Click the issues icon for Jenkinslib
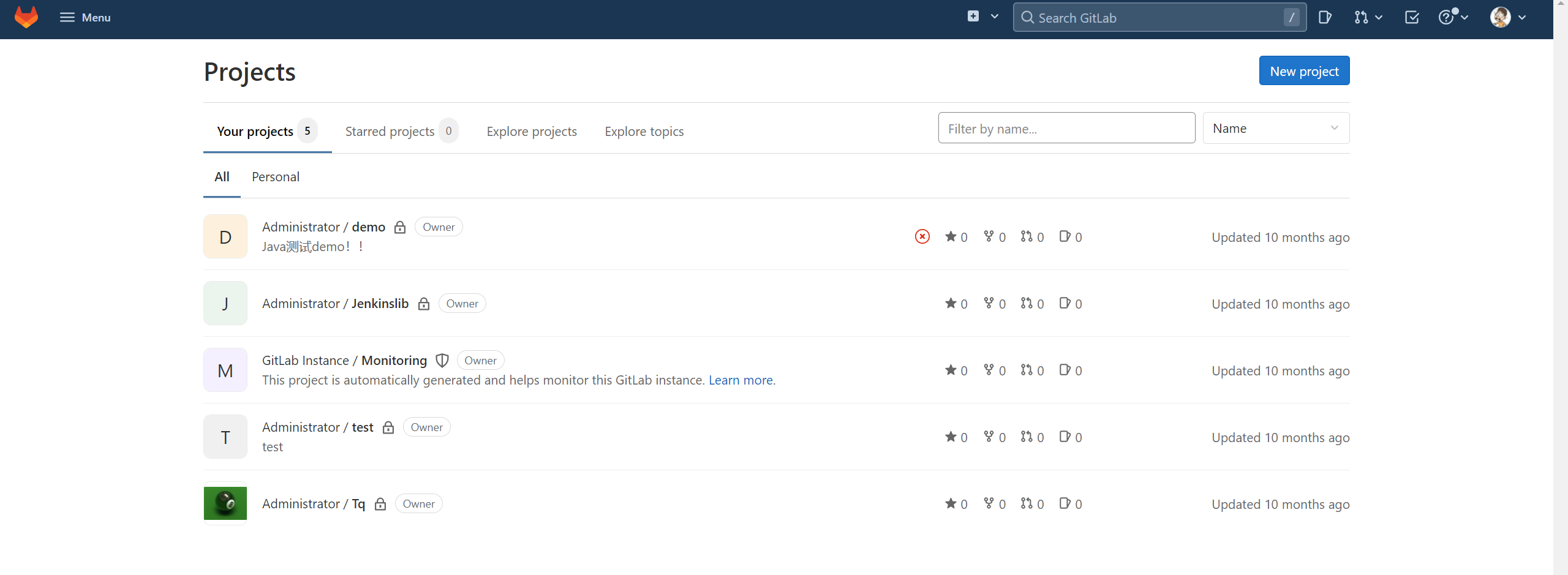 [1065, 303]
